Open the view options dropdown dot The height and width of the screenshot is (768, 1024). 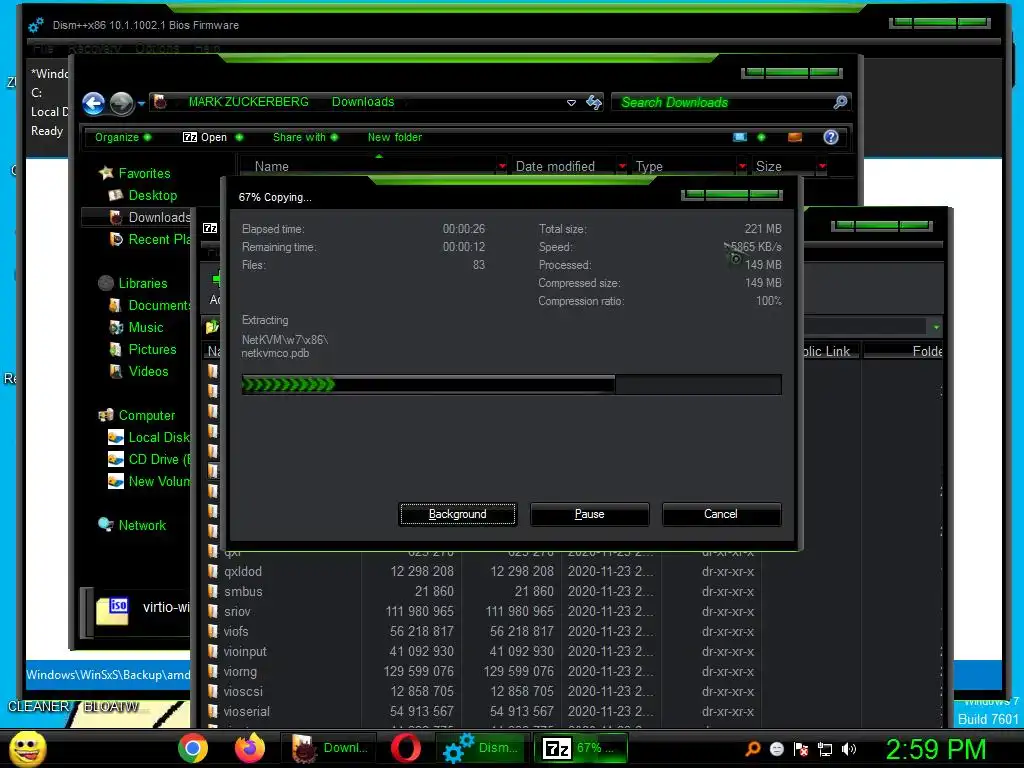point(761,137)
